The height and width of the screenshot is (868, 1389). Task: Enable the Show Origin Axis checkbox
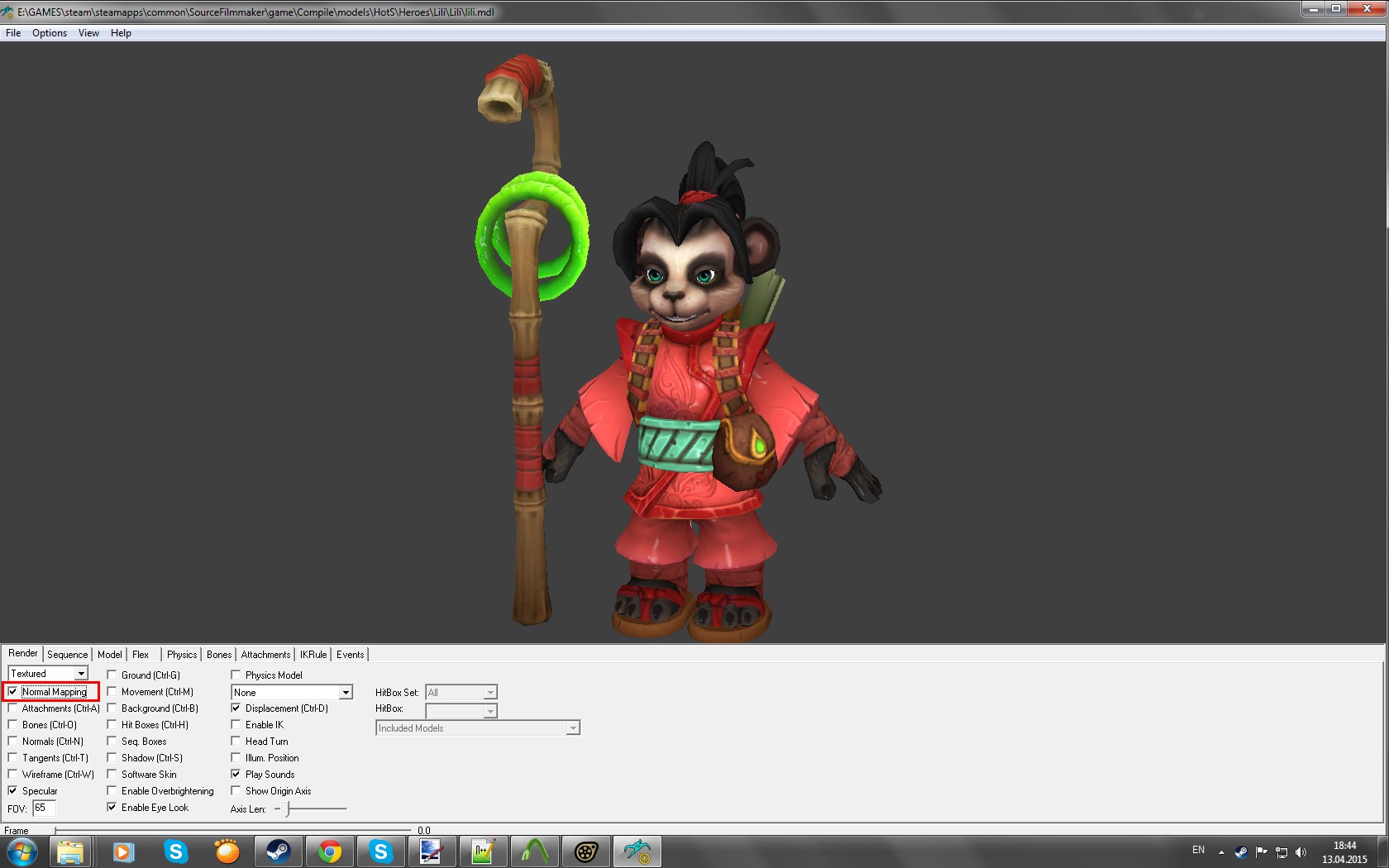tap(236, 791)
